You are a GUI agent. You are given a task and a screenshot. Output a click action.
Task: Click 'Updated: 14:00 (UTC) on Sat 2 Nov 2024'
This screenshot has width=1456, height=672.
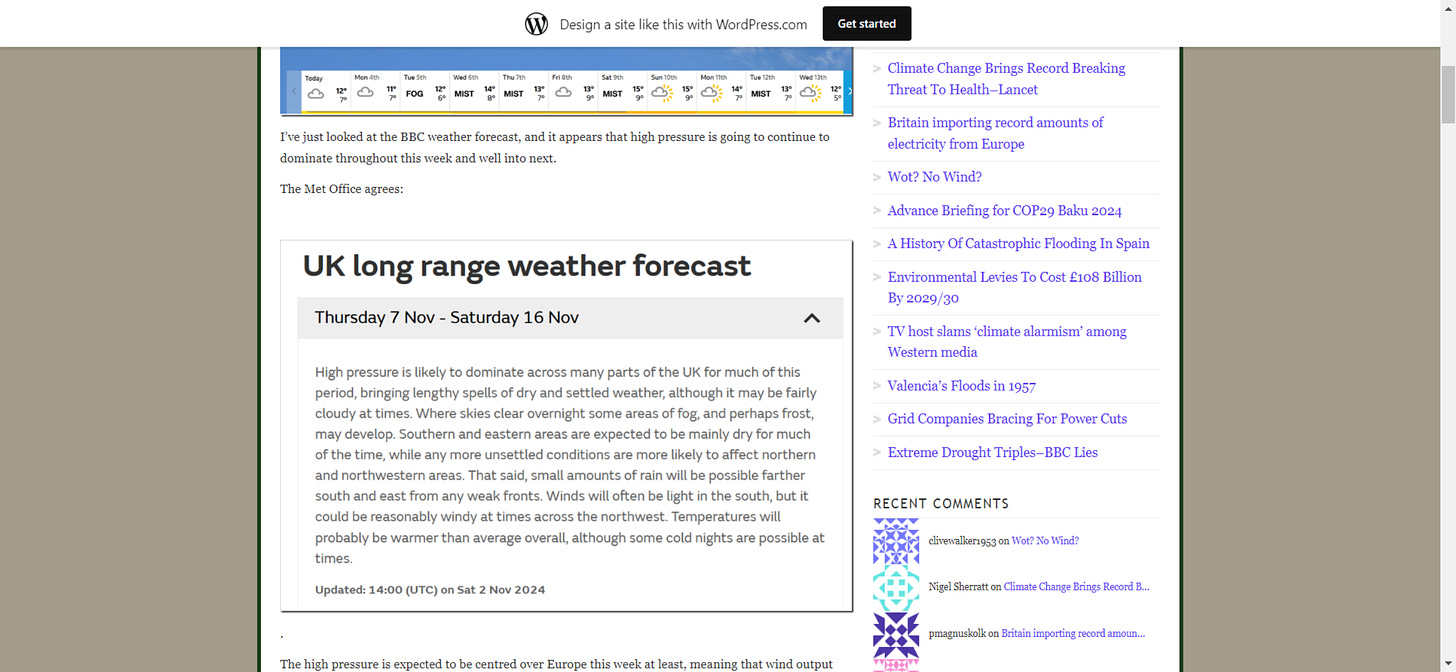(x=430, y=590)
